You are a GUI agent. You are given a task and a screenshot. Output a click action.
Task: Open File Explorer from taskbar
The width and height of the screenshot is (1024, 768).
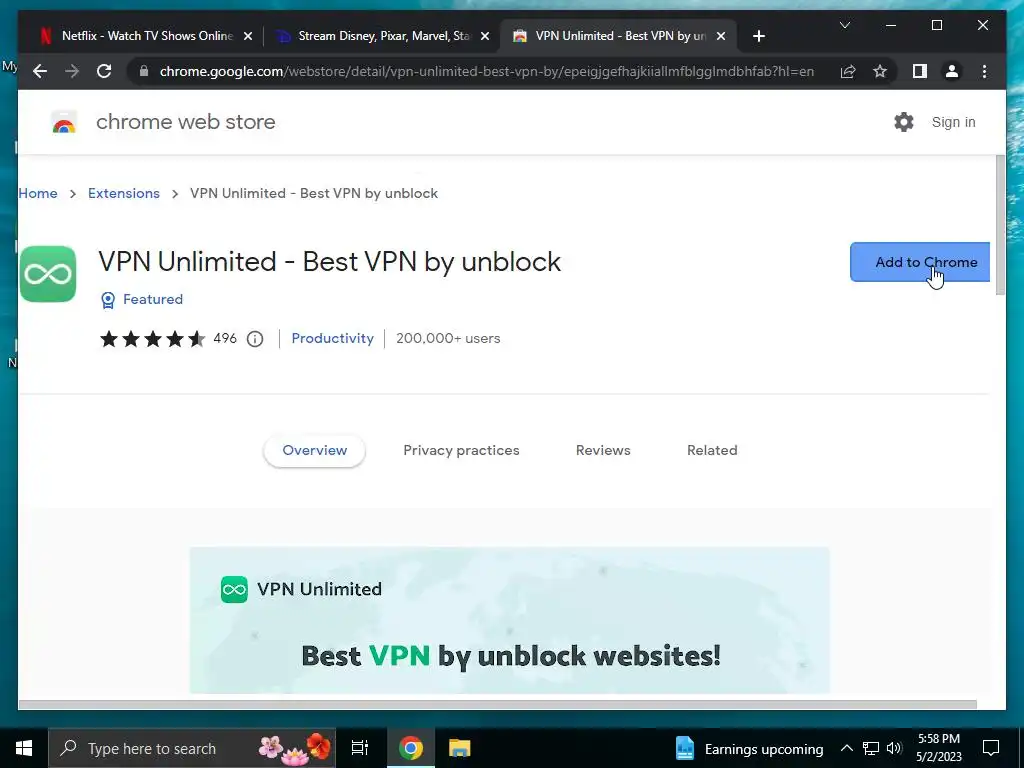tap(459, 748)
